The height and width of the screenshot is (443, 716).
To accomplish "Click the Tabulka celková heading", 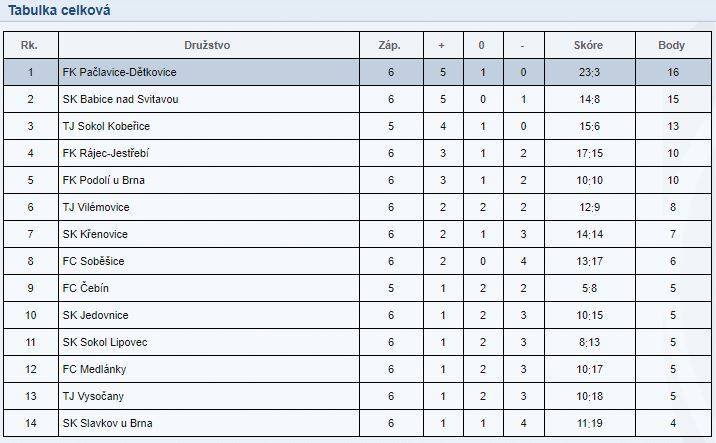I will 59,10.
